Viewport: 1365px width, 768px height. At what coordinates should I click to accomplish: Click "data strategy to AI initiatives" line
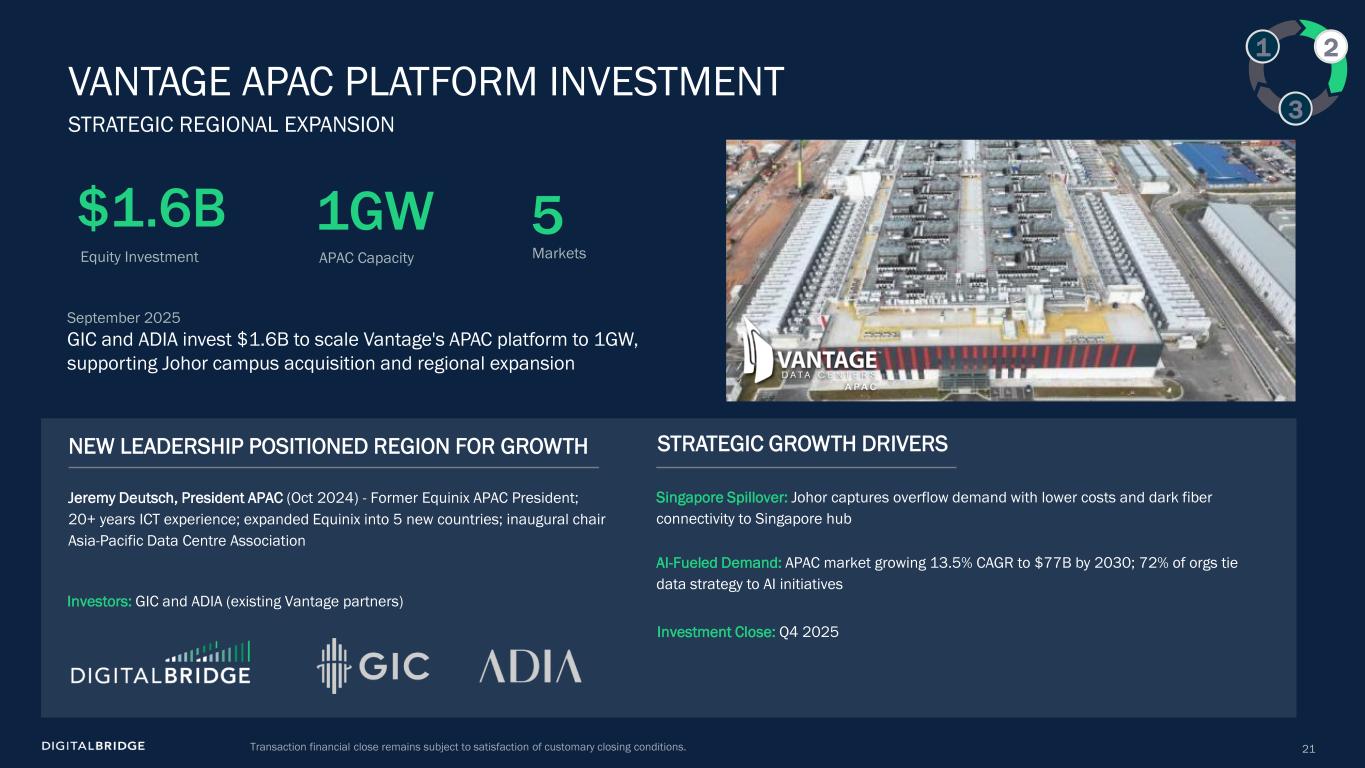coord(749,584)
